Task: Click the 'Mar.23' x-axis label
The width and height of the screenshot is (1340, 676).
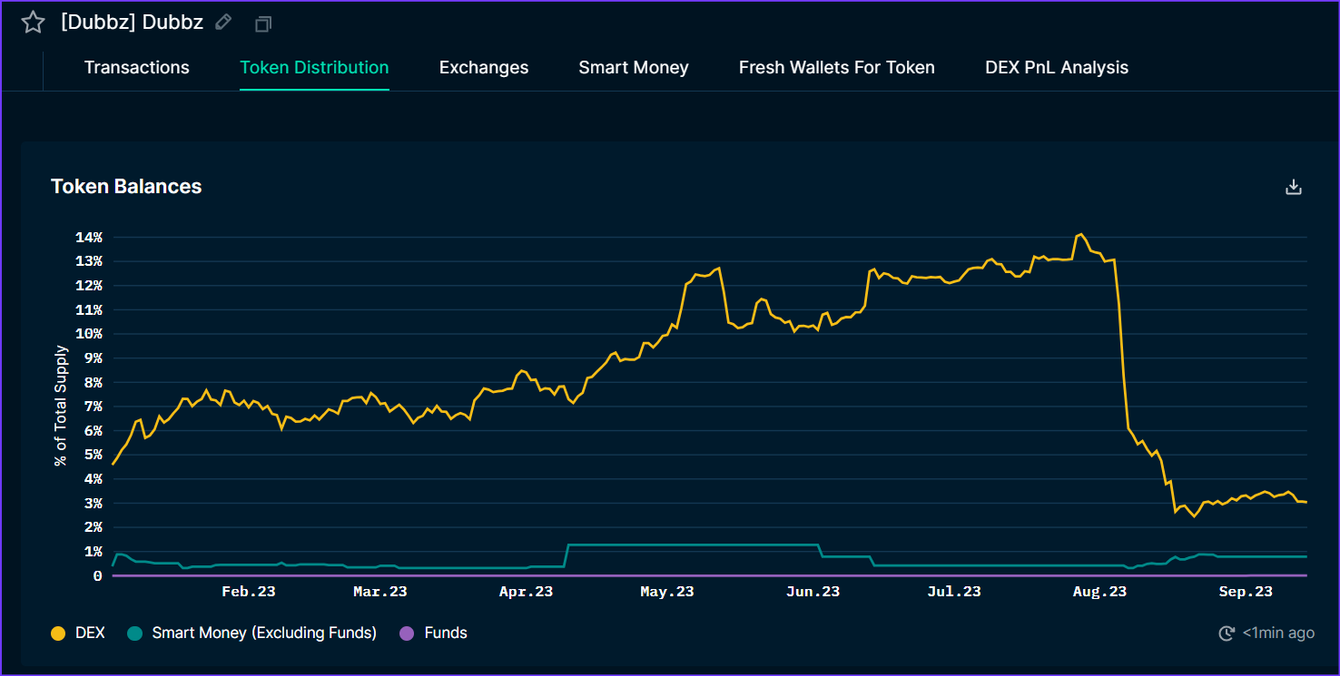Action: point(380,591)
